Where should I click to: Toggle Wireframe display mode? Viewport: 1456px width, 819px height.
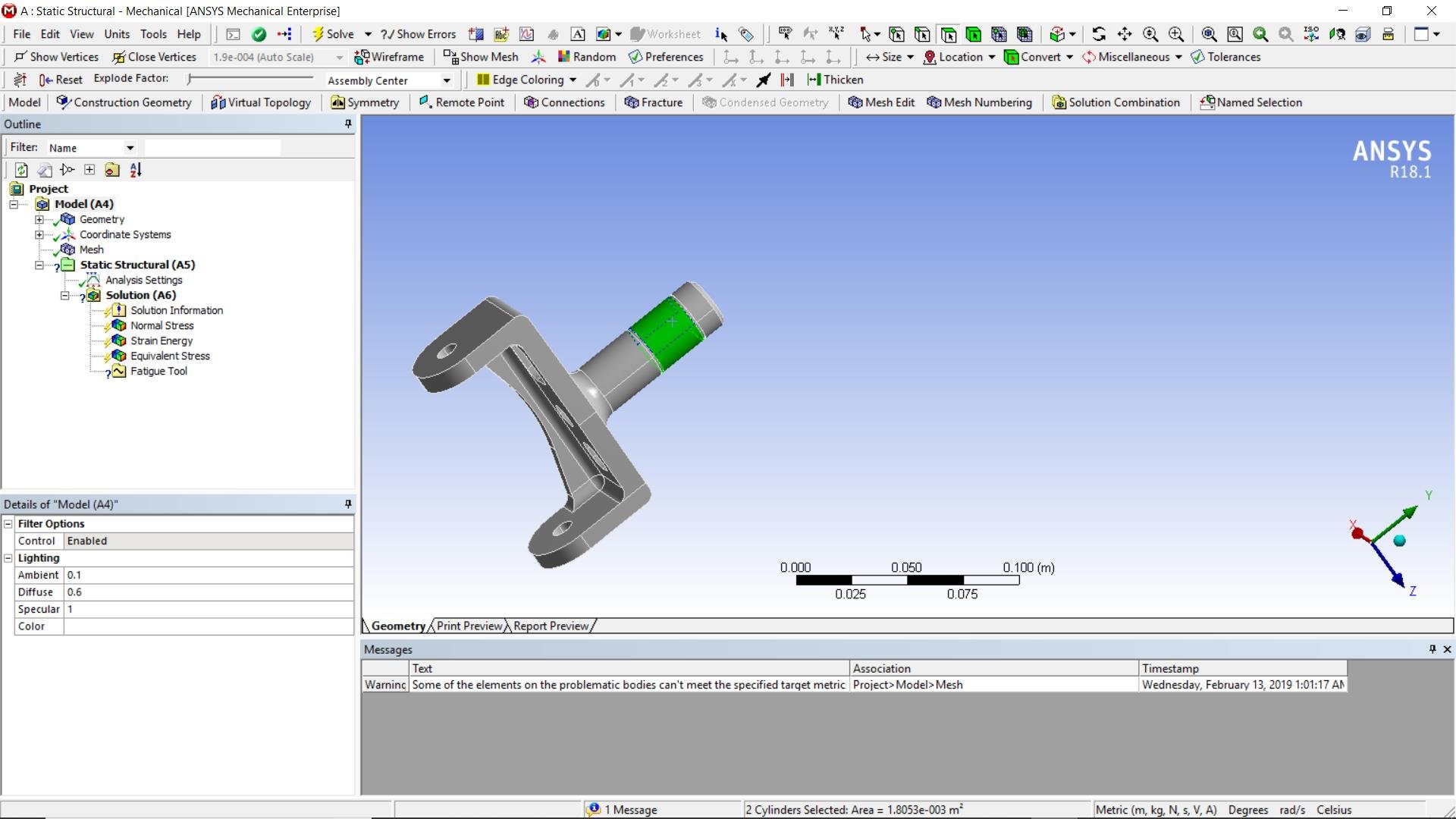click(389, 57)
